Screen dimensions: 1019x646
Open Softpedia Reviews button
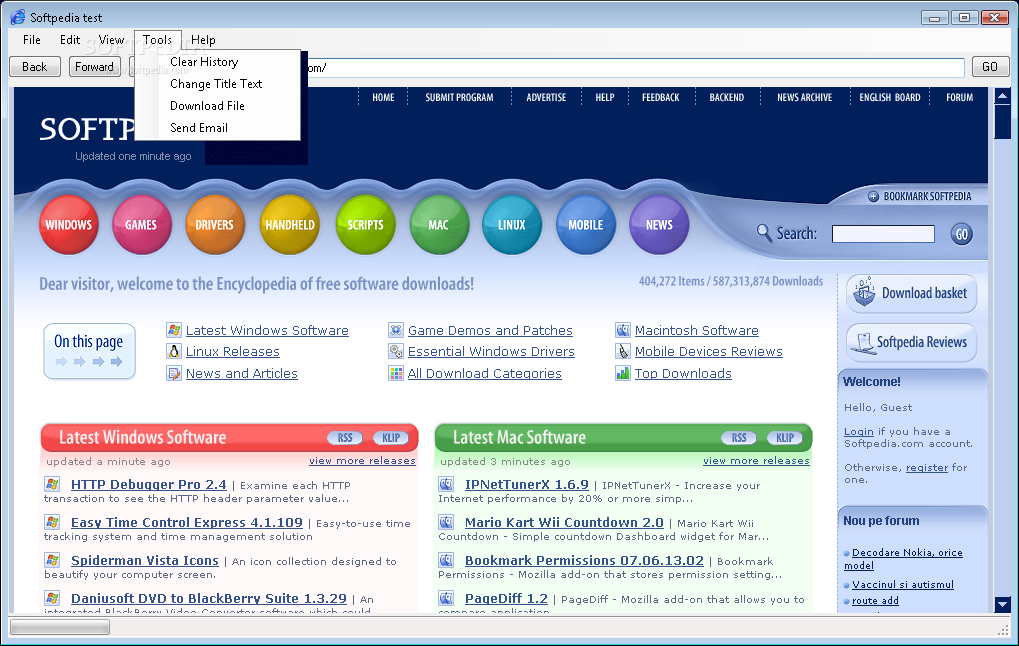[912, 342]
